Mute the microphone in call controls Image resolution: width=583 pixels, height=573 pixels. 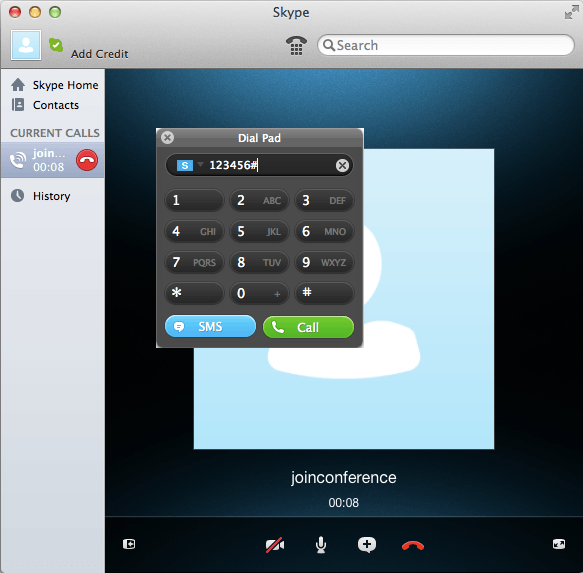pyautogui.click(x=321, y=545)
